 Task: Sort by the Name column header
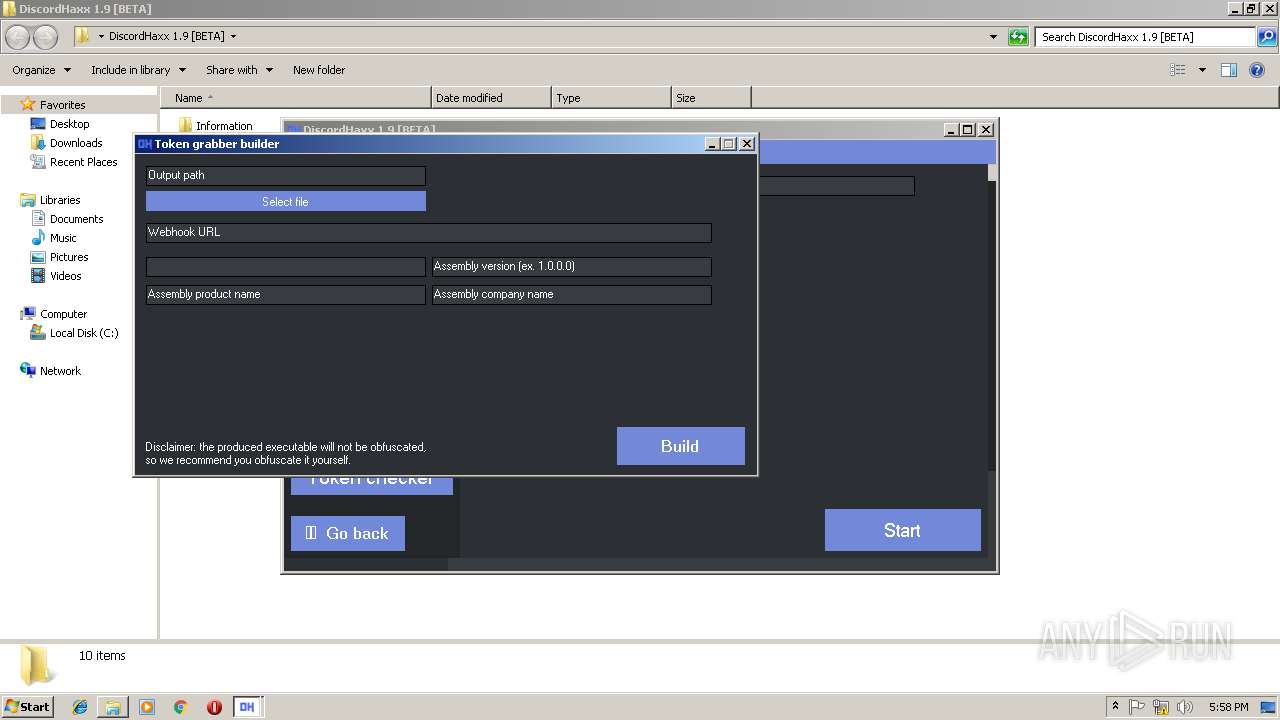point(296,98)
